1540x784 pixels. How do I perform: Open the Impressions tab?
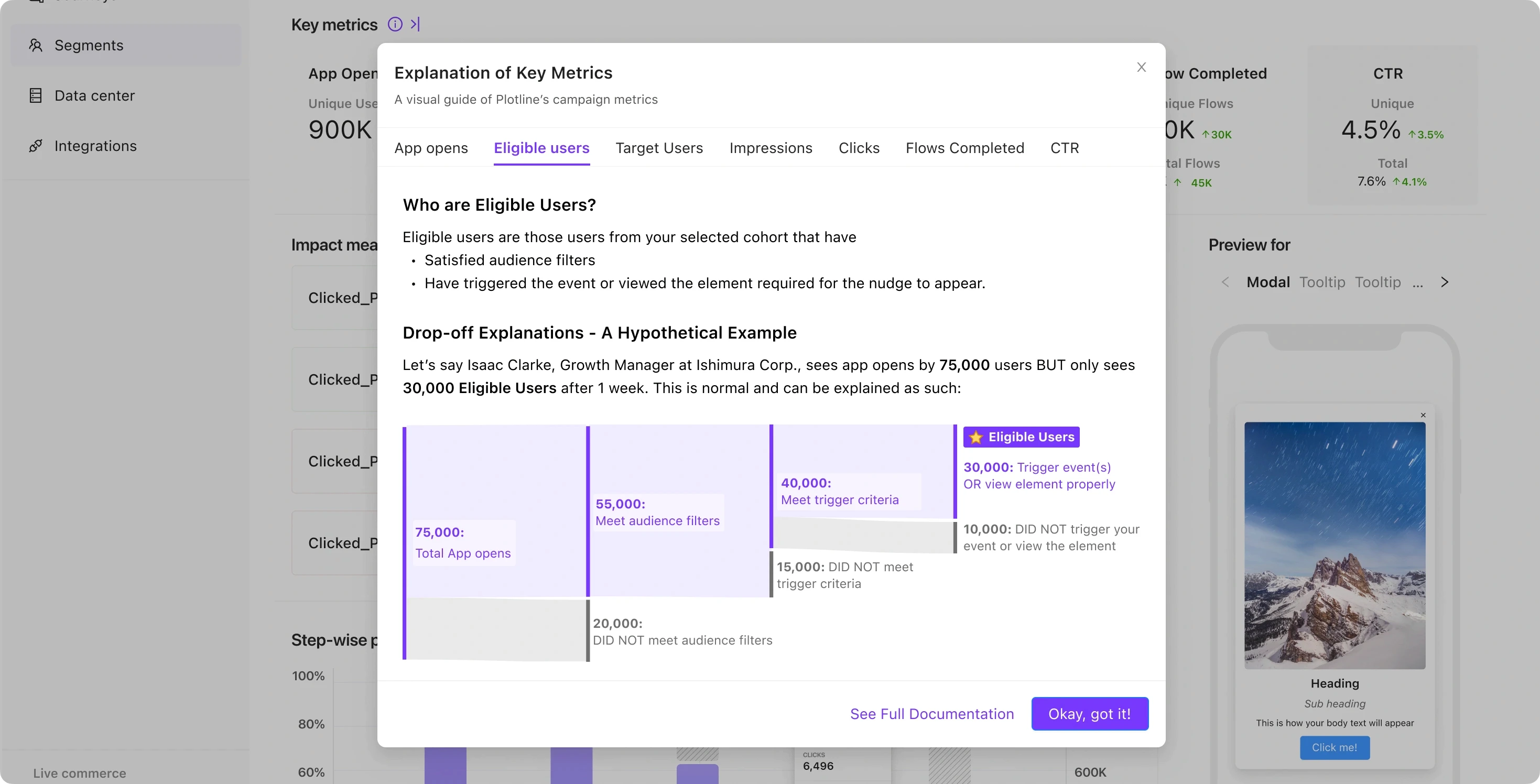[x=771, y=148]
